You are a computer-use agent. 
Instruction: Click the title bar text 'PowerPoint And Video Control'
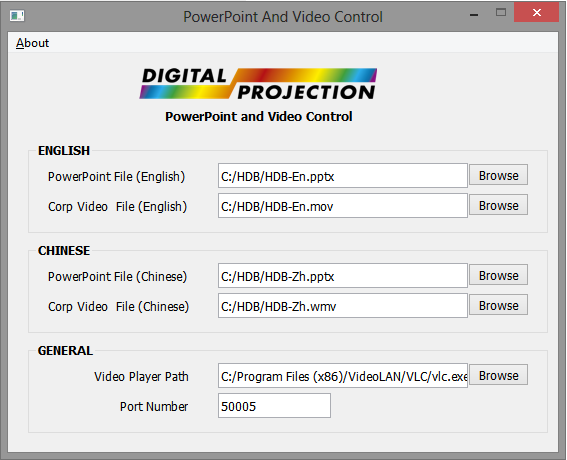click(x=283, y=17)
